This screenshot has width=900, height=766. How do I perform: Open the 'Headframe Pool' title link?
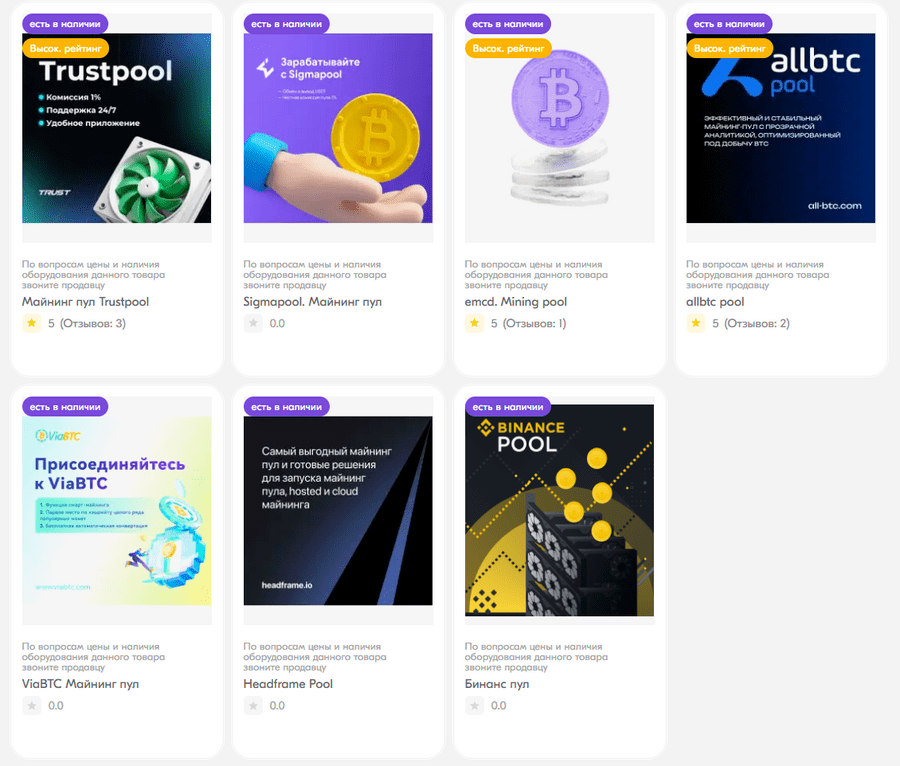tap(288, 684)
